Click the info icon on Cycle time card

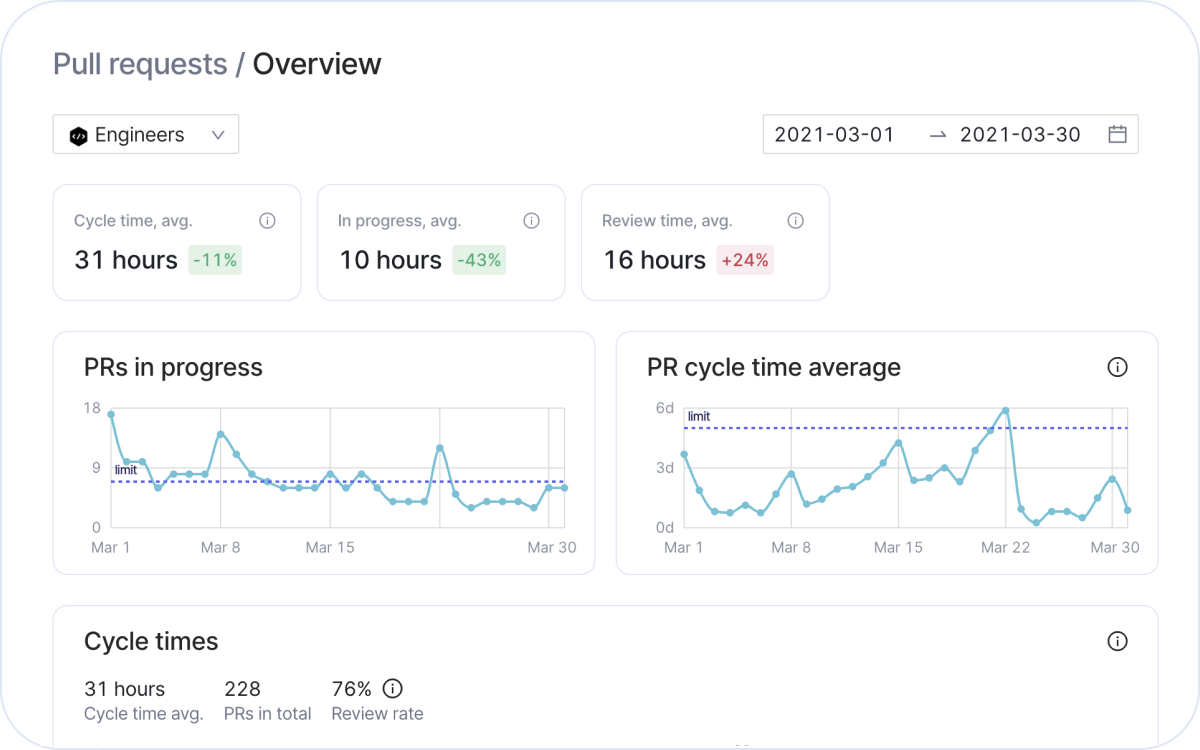pos(267,221)
